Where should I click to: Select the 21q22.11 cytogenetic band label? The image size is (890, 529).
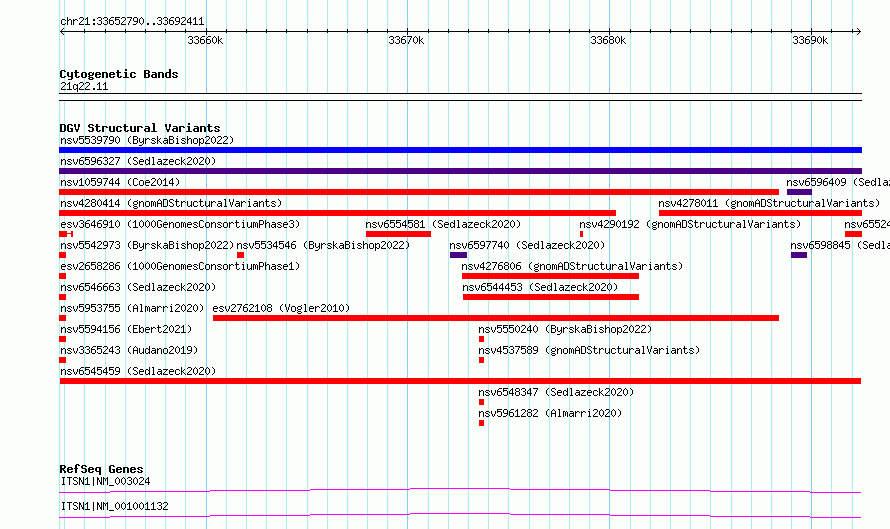pos(84,86)
